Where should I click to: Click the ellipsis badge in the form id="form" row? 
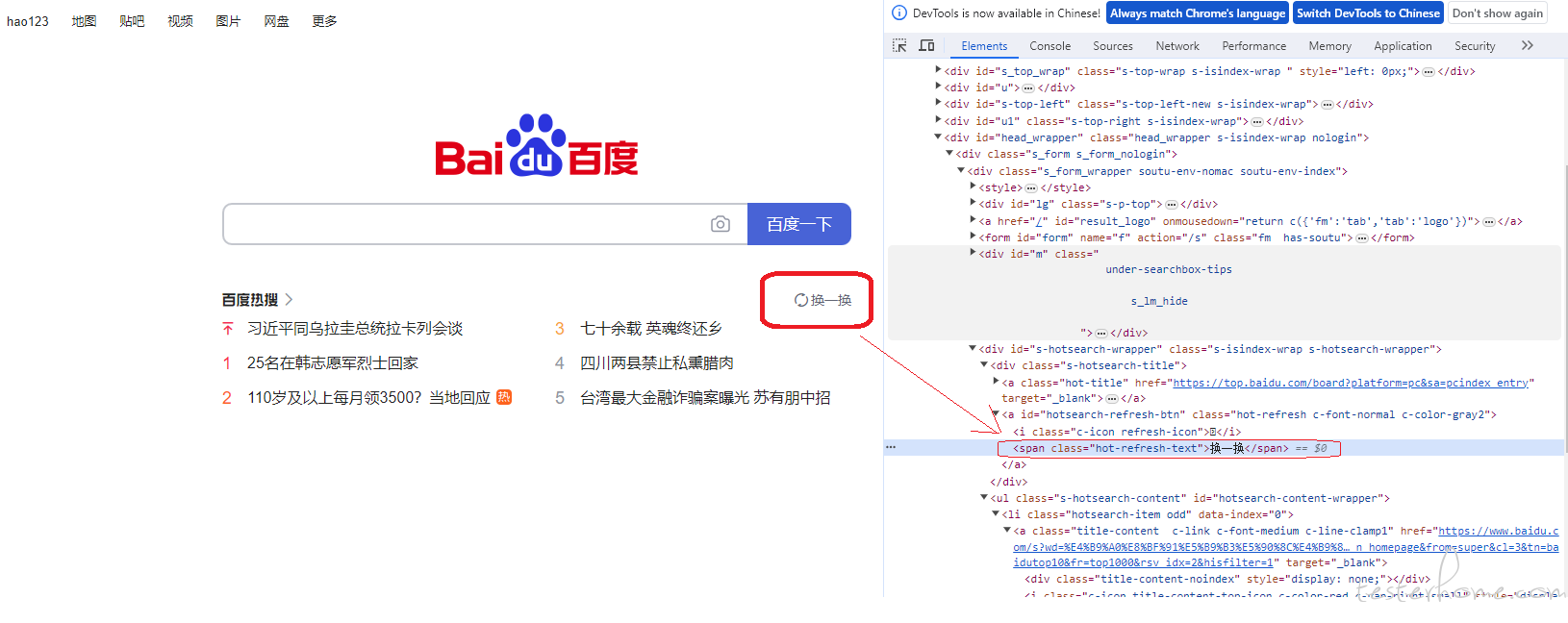coord(1362,238)
